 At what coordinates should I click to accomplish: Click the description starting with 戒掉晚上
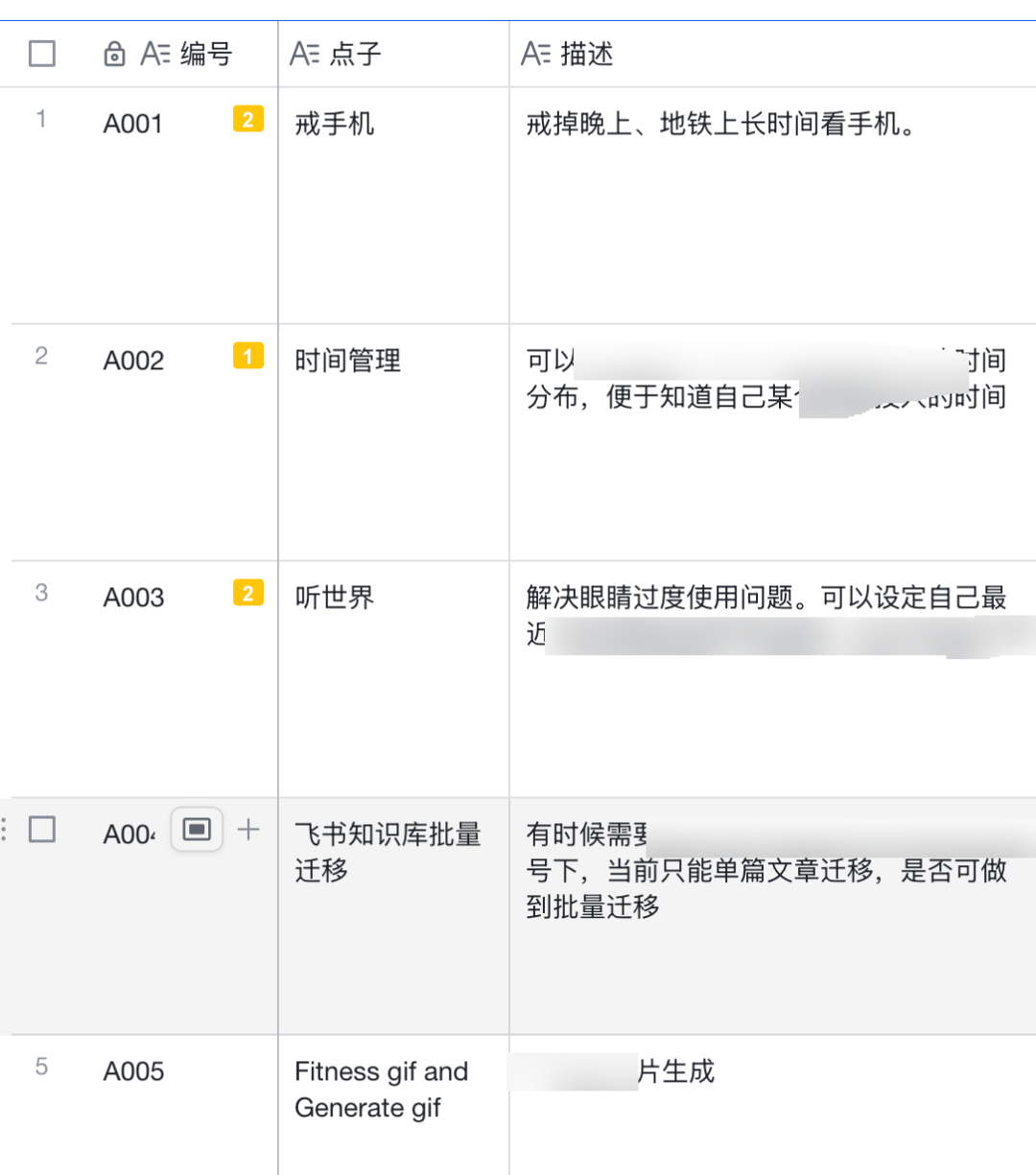(x=719, y=124)
